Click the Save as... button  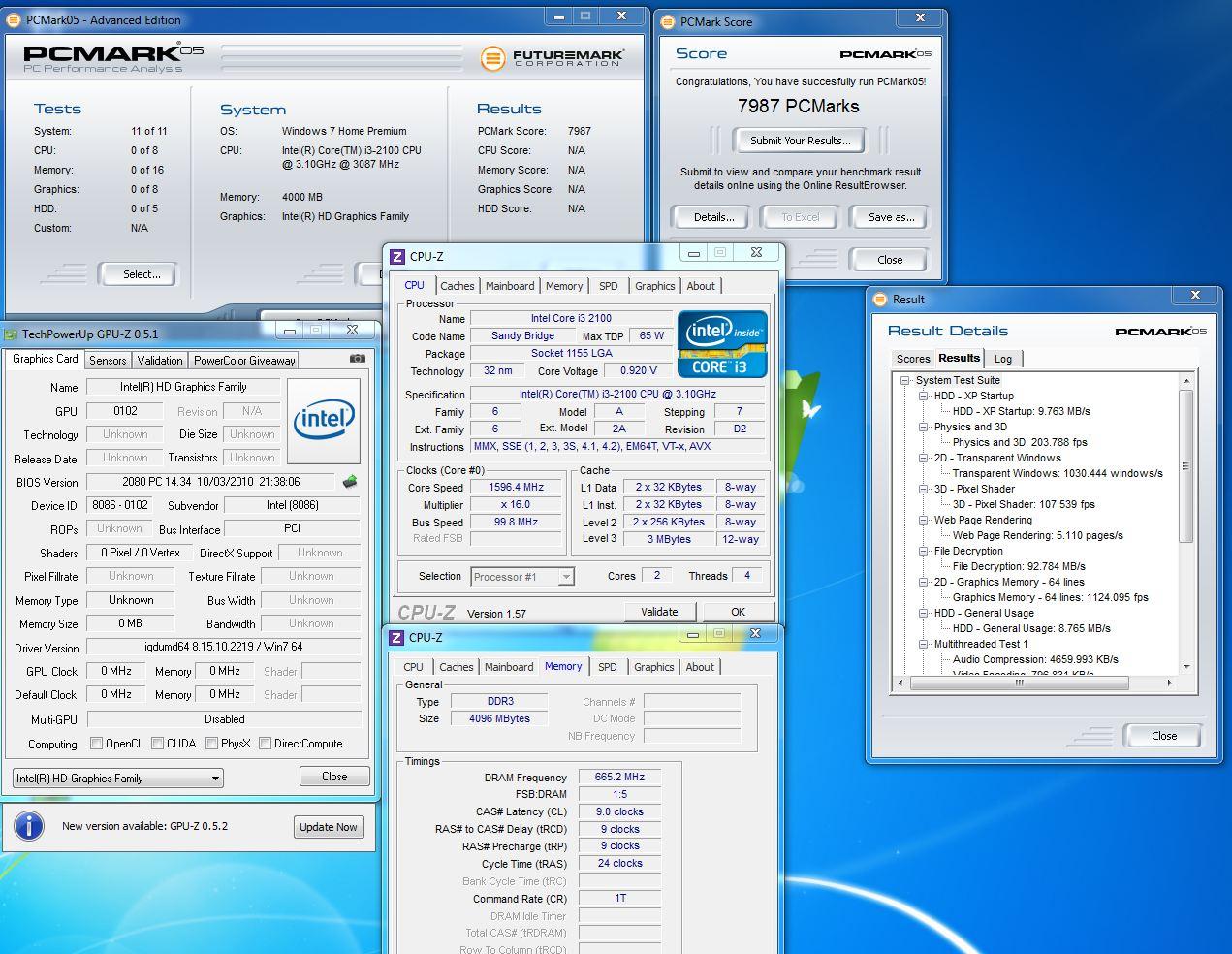(x=891, y=217)
